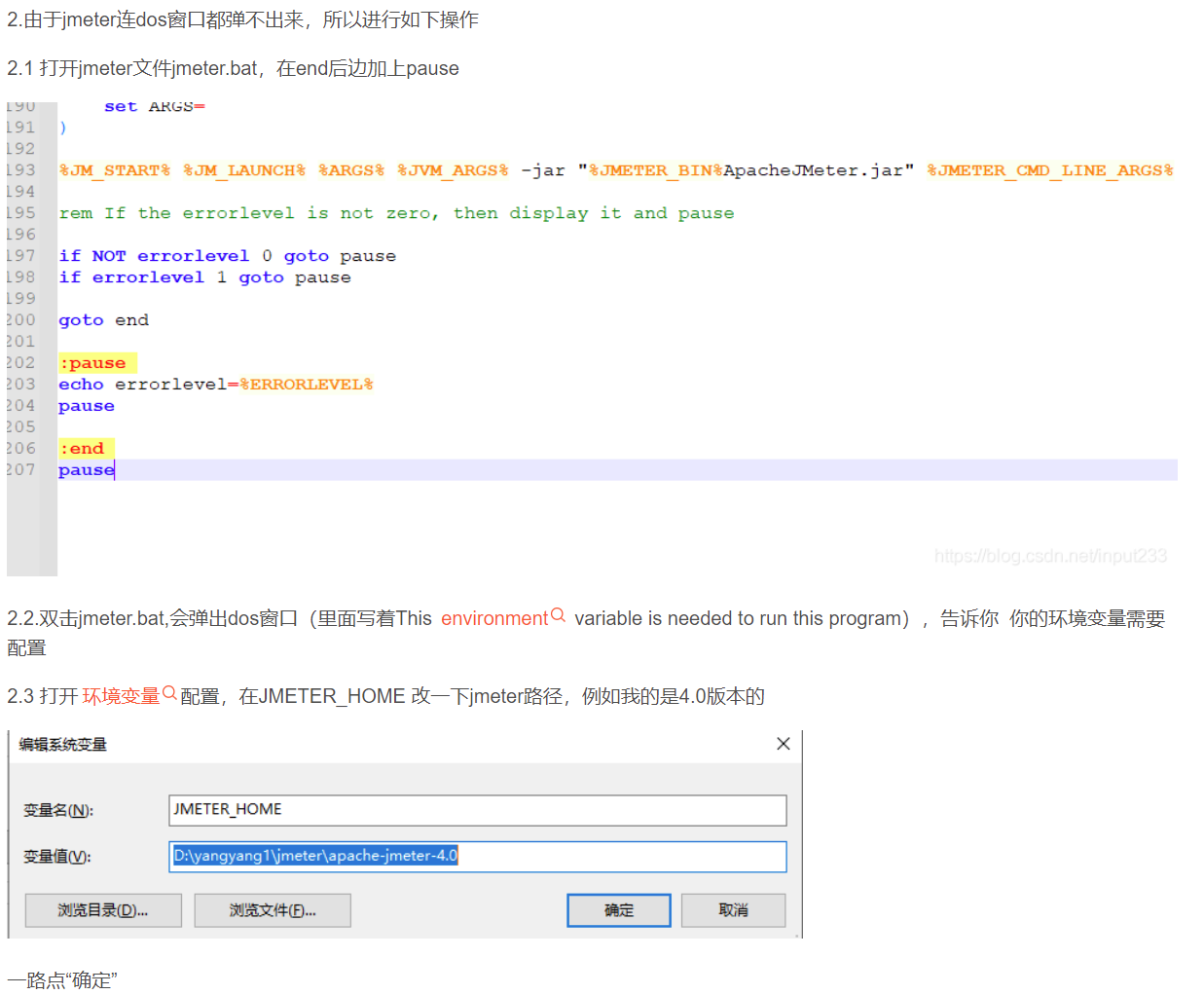The image size is (1204, 995).
Task: Click 变量值(V) label
Action: (x=57, y=857)
